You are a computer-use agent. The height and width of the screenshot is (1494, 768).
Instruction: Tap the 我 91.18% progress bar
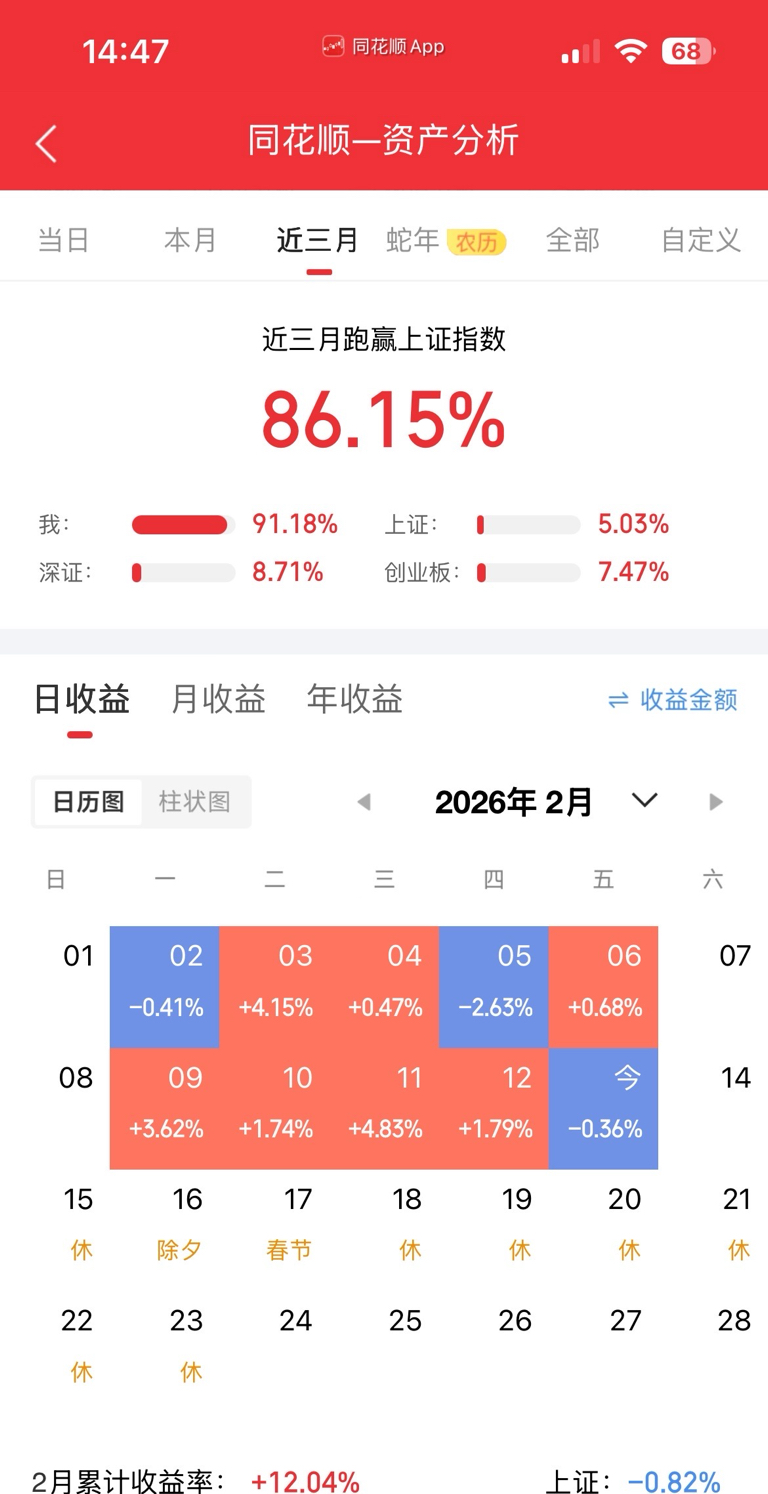pos(183,525)
